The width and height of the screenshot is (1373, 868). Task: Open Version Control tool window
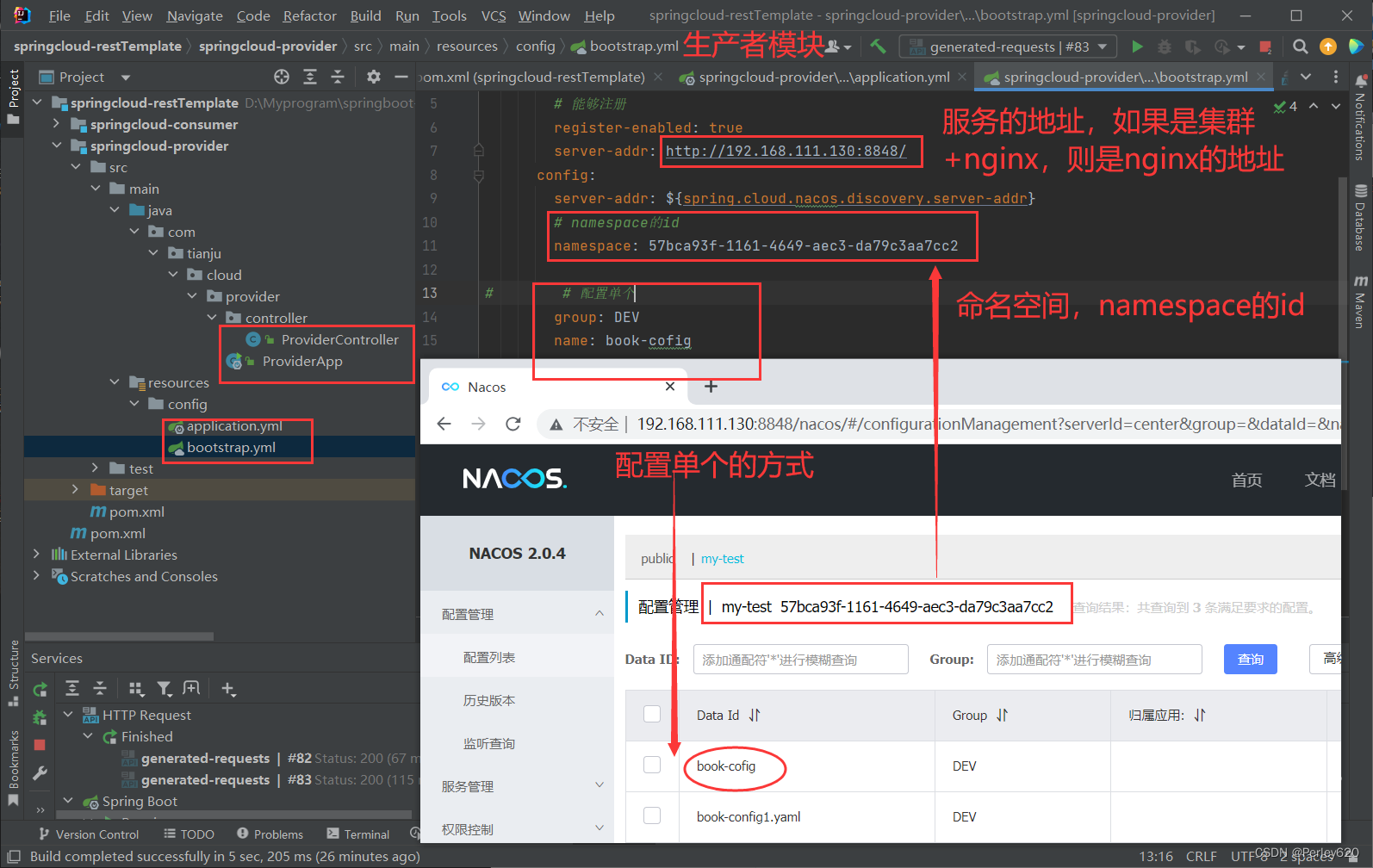click(x=89, y=834)
